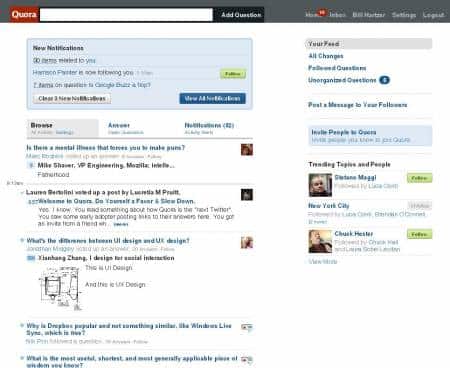Click the small image icon beside Dropbox question
This screenshot has width=450, height=368.
247,327
